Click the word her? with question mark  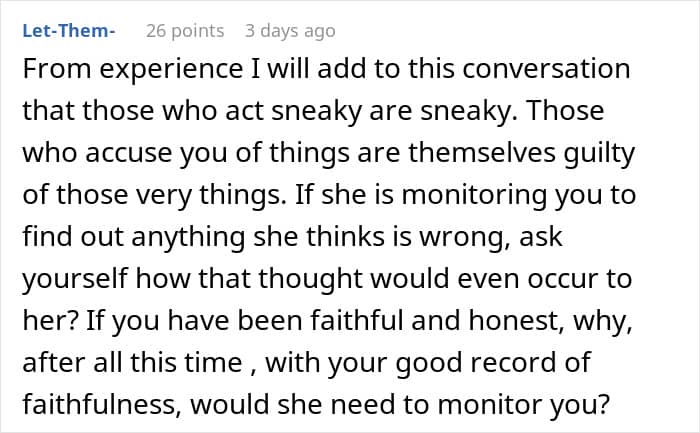point(50,321)
